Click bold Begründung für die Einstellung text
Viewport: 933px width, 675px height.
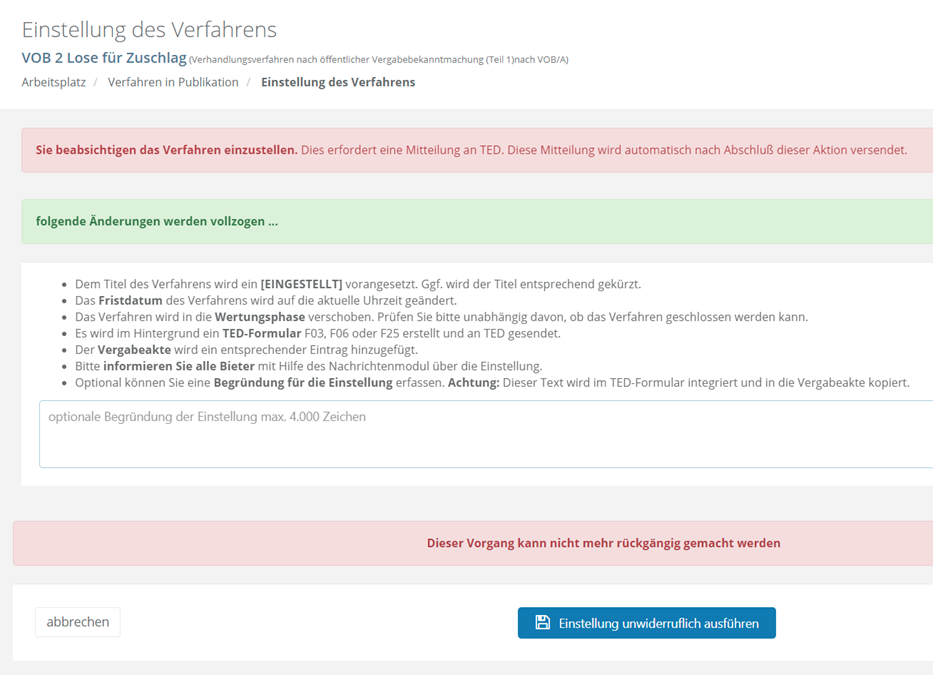(303, 383)
